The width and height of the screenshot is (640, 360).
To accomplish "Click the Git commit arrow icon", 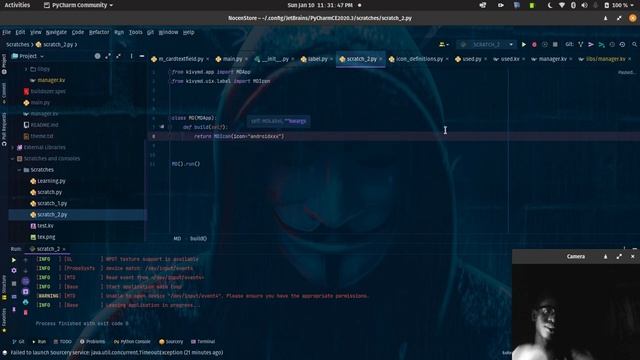I will coord(591,44).
